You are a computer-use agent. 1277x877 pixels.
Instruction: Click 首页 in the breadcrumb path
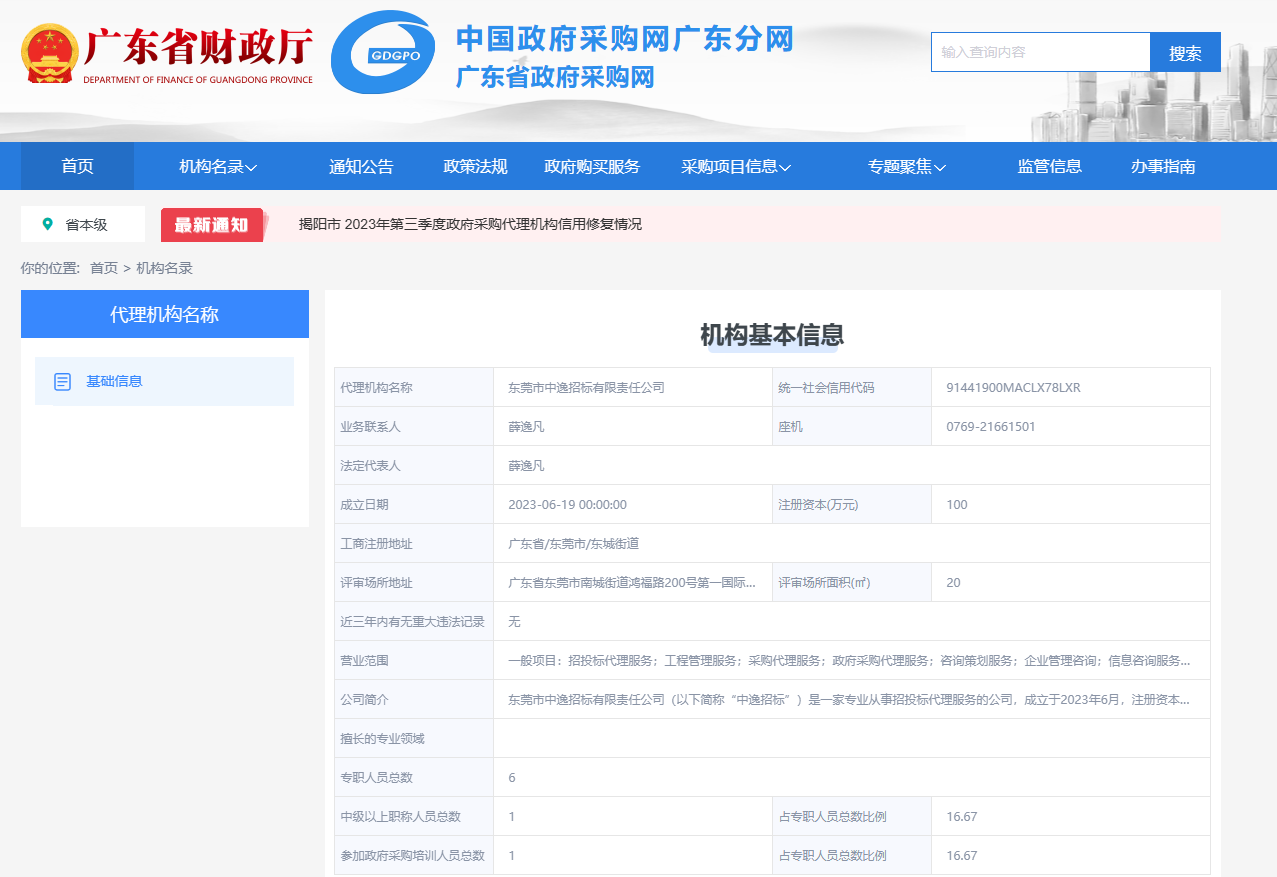click(104, 268)
